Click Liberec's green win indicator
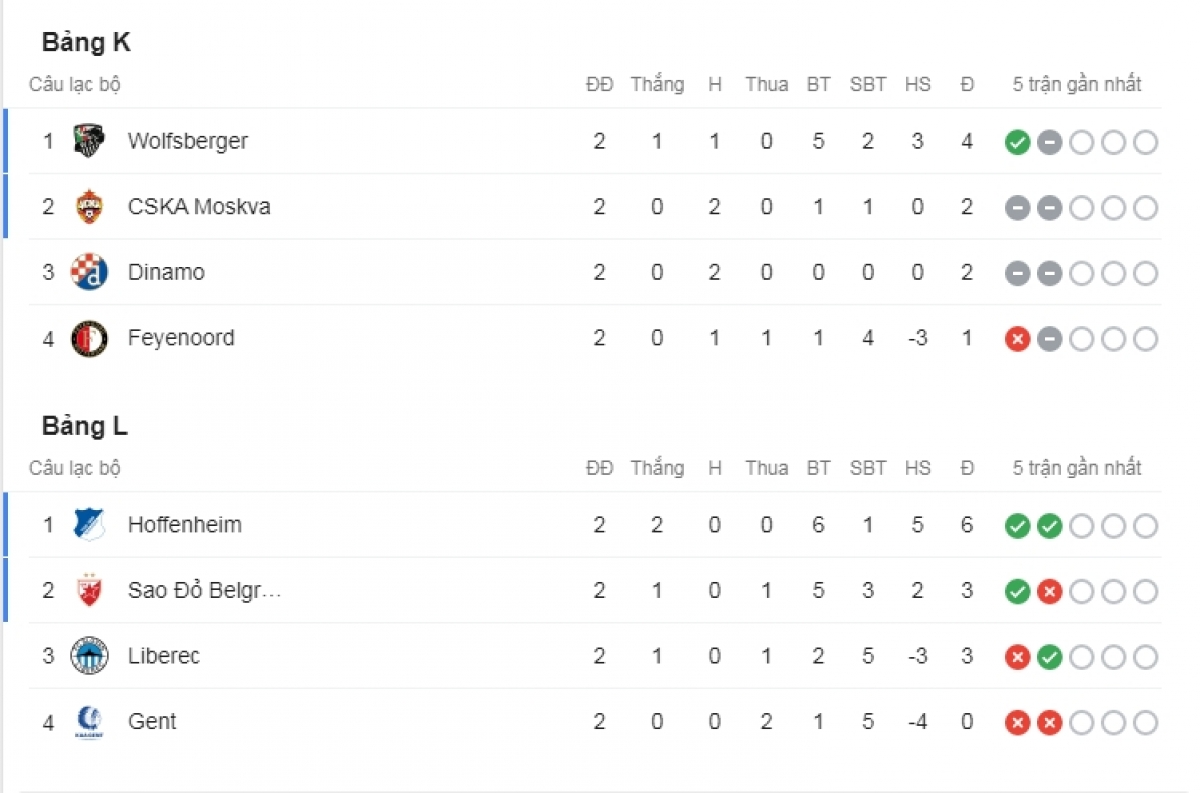 tap(1049, 657)
